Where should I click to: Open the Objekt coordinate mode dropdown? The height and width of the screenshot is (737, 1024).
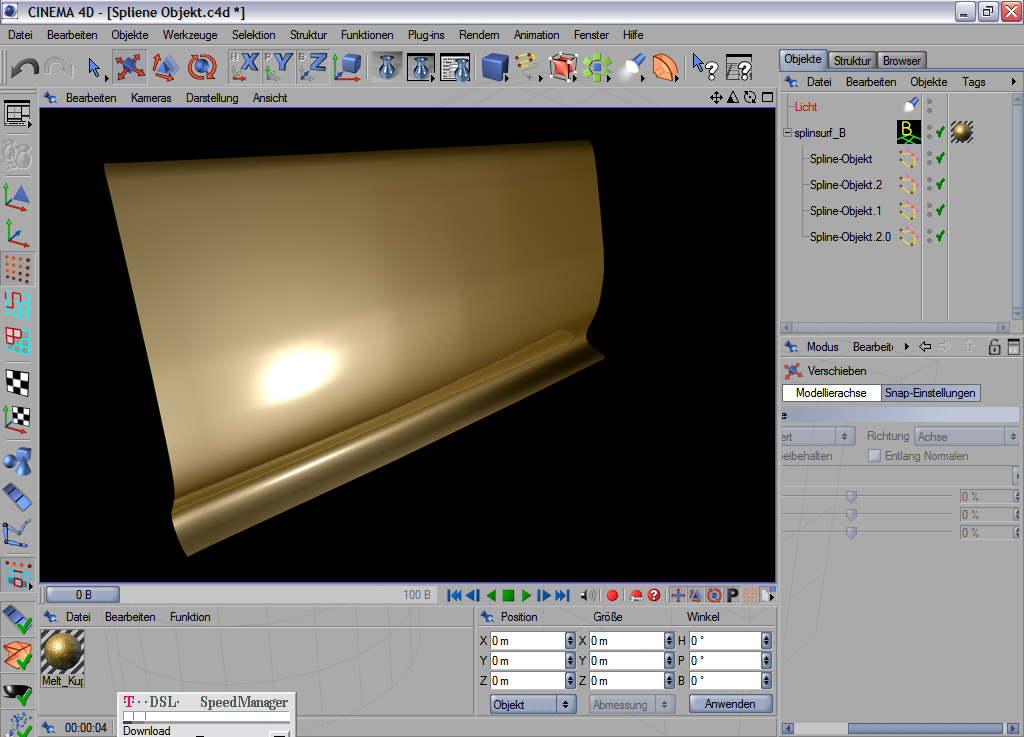coord(533,704)
